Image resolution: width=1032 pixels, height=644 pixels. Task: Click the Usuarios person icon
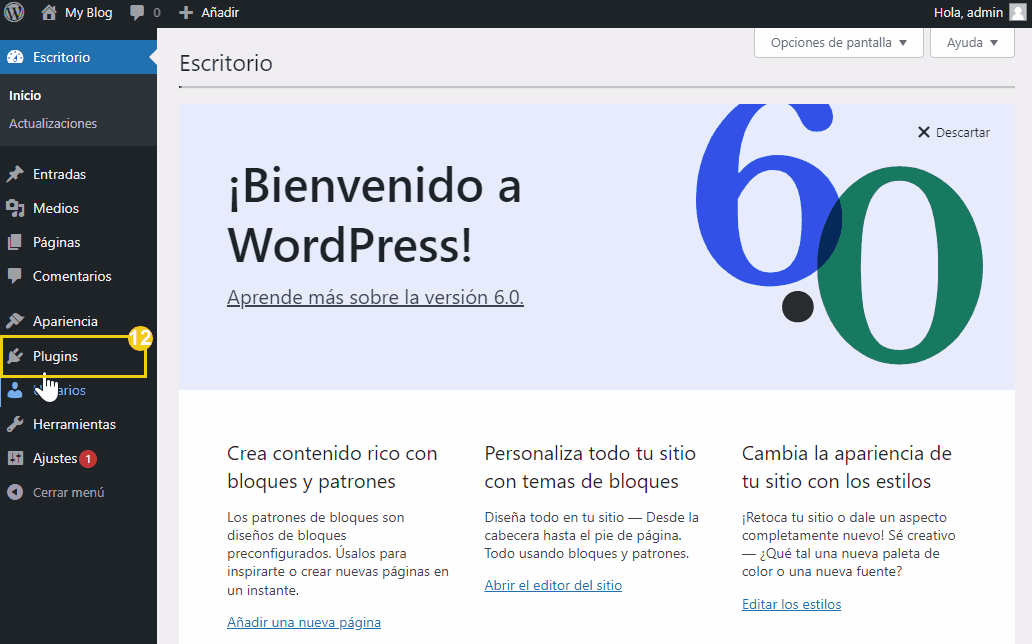[x=15, y=390]
